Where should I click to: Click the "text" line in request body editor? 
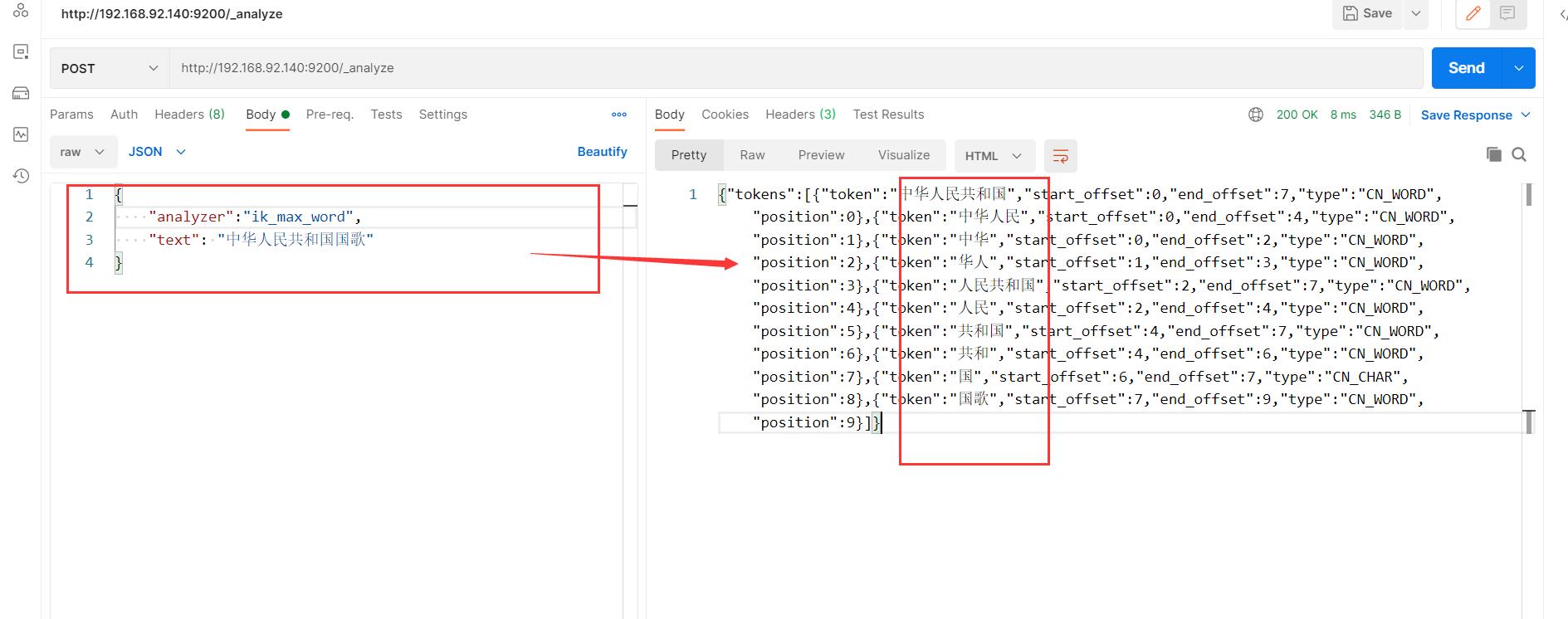pos(261,240)
